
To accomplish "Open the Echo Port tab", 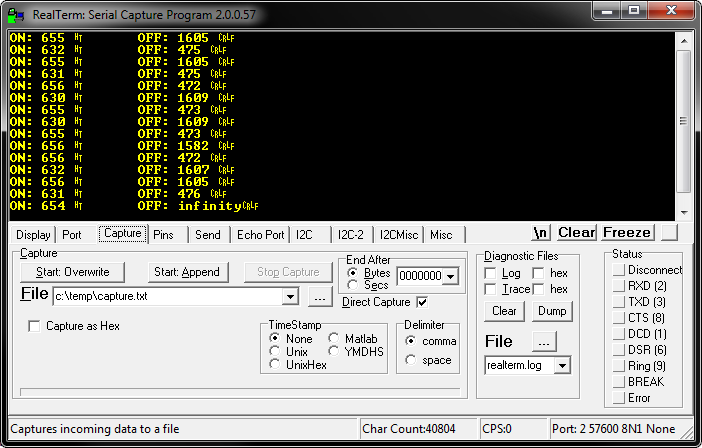I will tap(261, 235).
